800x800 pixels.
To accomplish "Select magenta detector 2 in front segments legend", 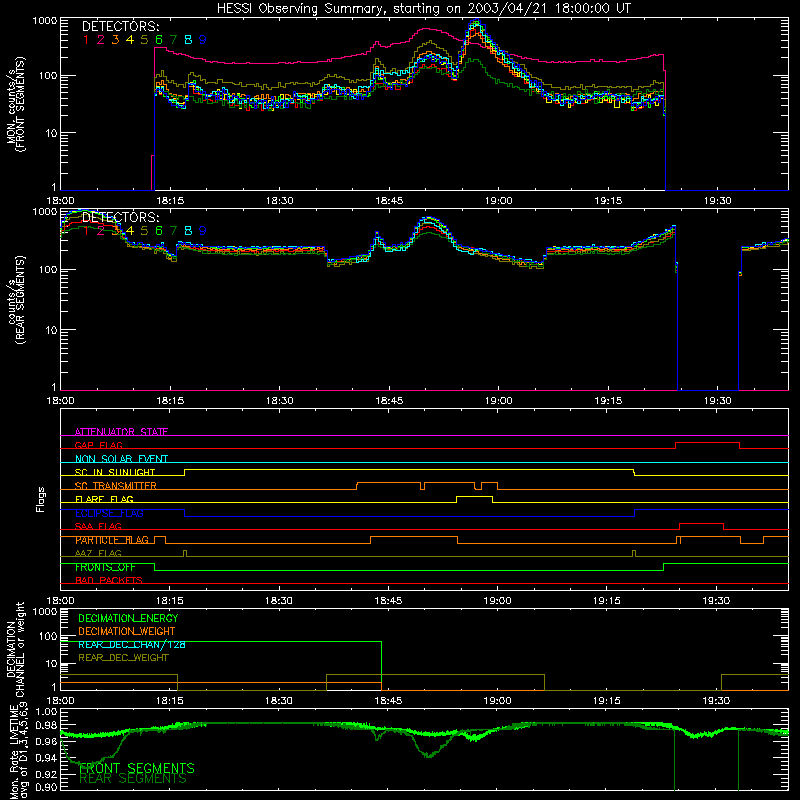I will click(x=101, y=39).
